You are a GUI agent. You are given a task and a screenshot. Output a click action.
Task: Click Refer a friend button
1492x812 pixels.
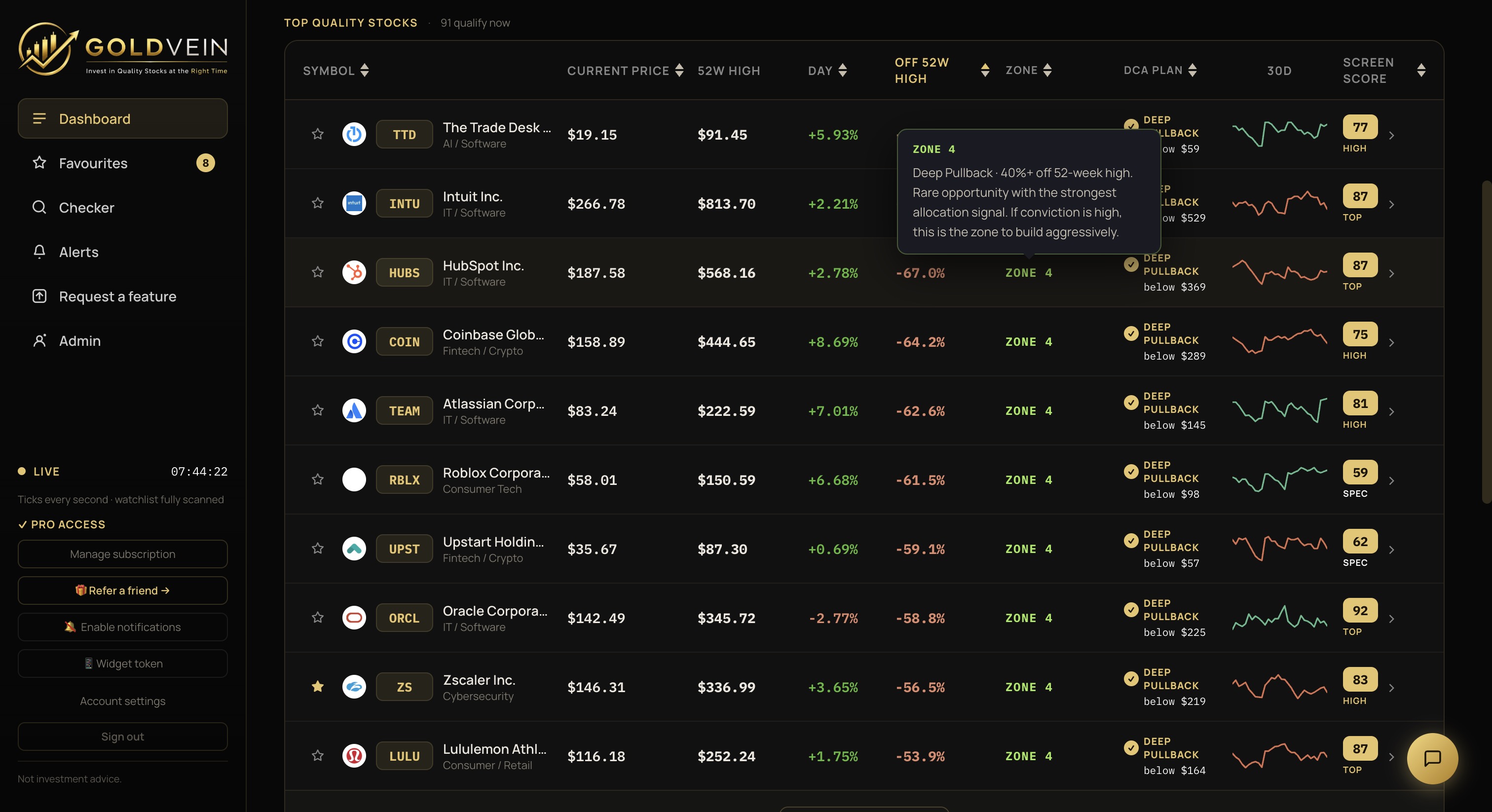[x=122, y=590]
